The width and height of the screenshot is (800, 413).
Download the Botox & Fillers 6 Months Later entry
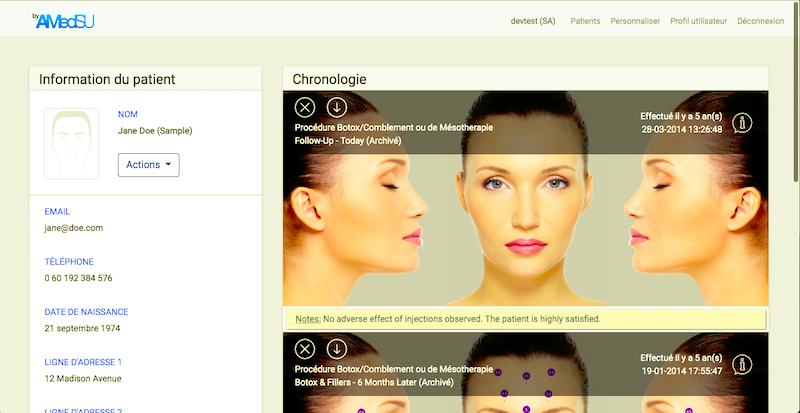(x=336, y=349)
